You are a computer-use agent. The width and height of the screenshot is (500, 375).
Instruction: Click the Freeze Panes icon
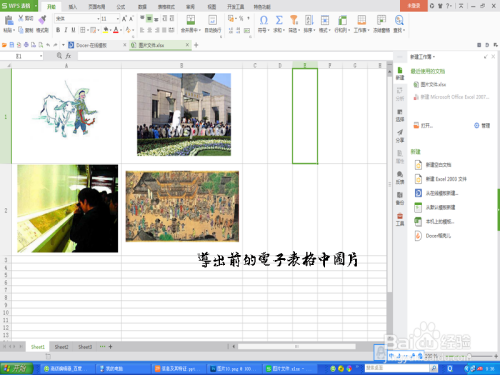click(x=381, y=20)
